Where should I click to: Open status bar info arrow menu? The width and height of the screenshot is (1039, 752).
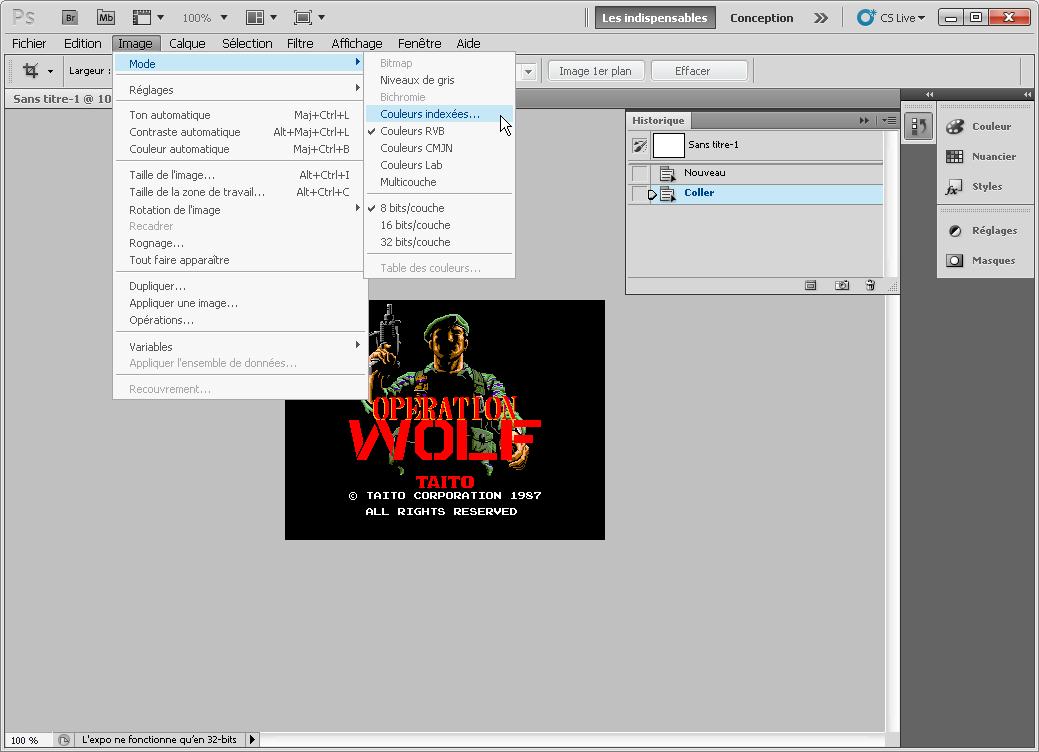click(252, 740)
